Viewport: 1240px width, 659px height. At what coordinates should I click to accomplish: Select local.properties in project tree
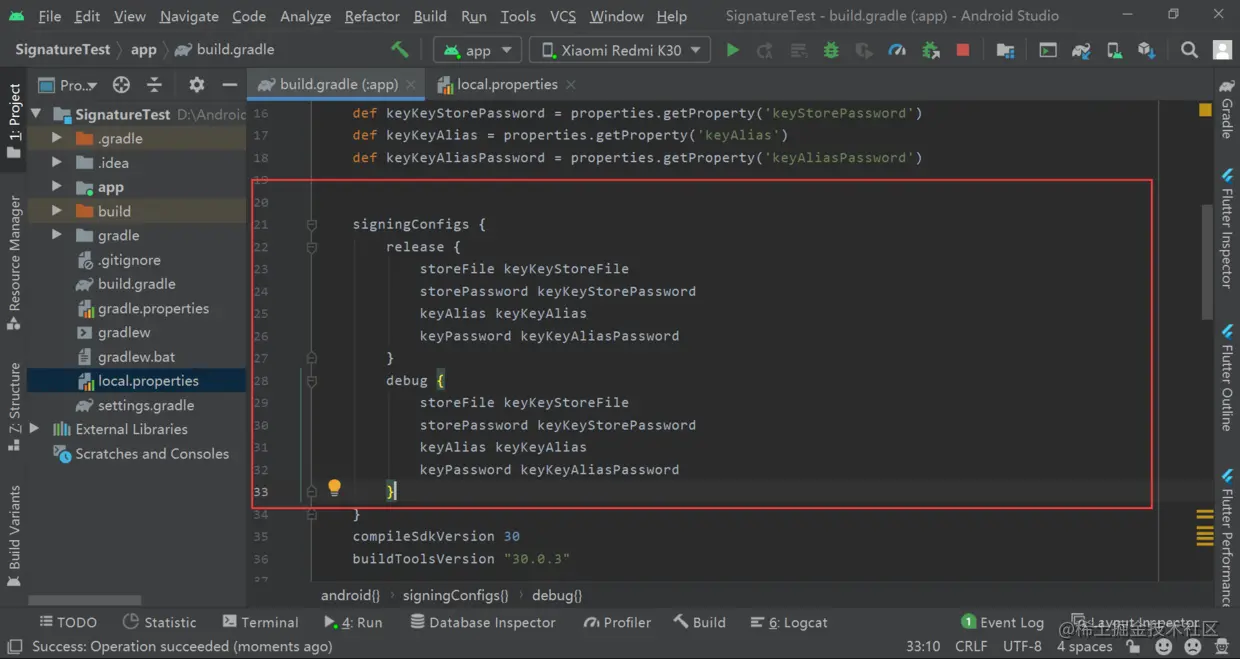coord(137,381)
